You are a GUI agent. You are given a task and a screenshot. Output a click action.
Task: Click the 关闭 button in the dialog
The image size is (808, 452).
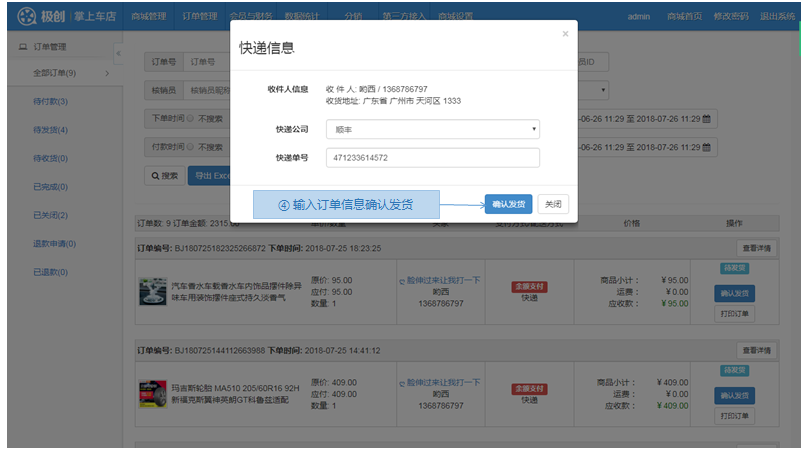tap(553, 204)
